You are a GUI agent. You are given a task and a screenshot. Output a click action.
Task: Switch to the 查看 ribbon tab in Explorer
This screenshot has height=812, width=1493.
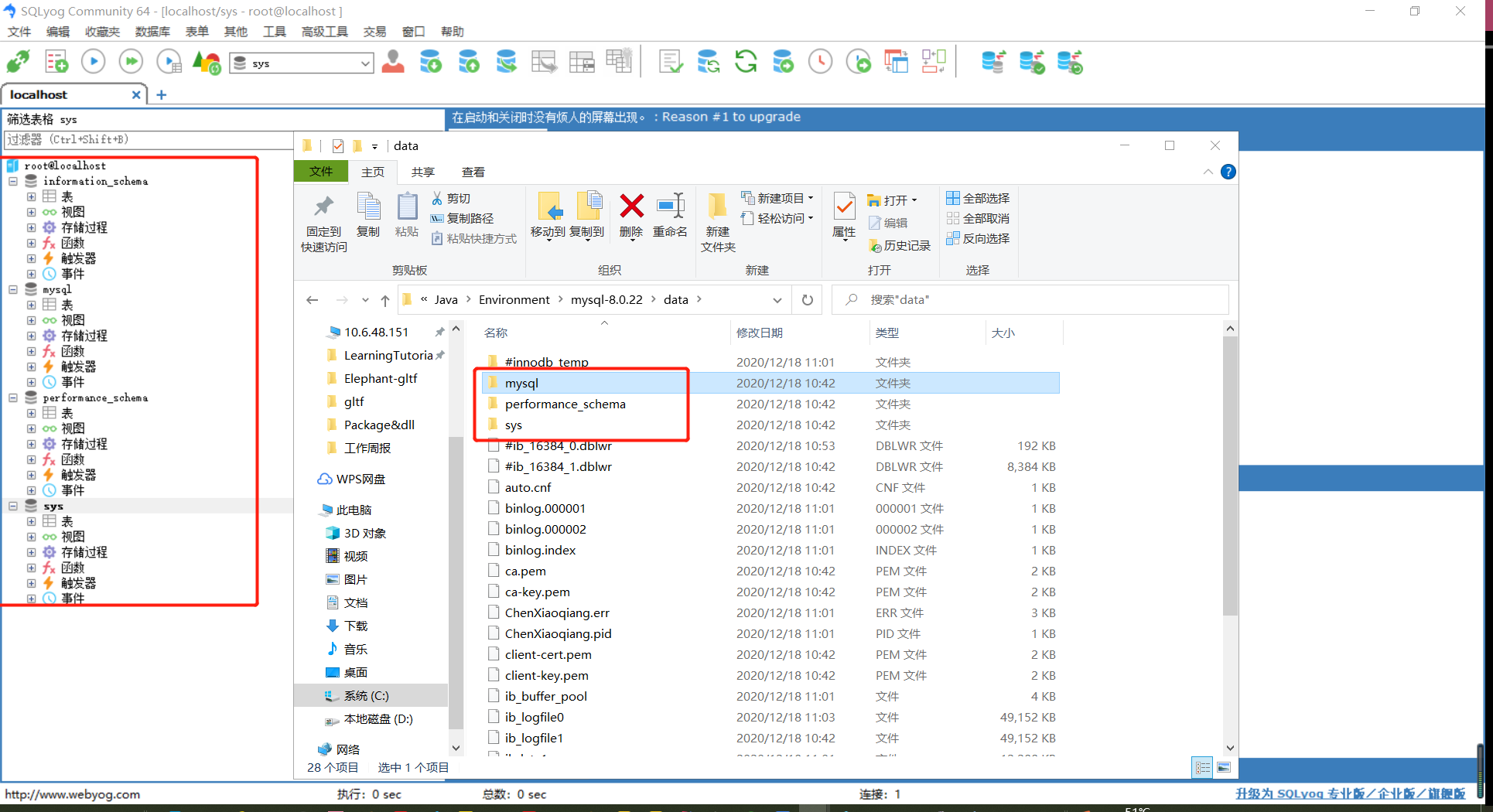[473, 172]
